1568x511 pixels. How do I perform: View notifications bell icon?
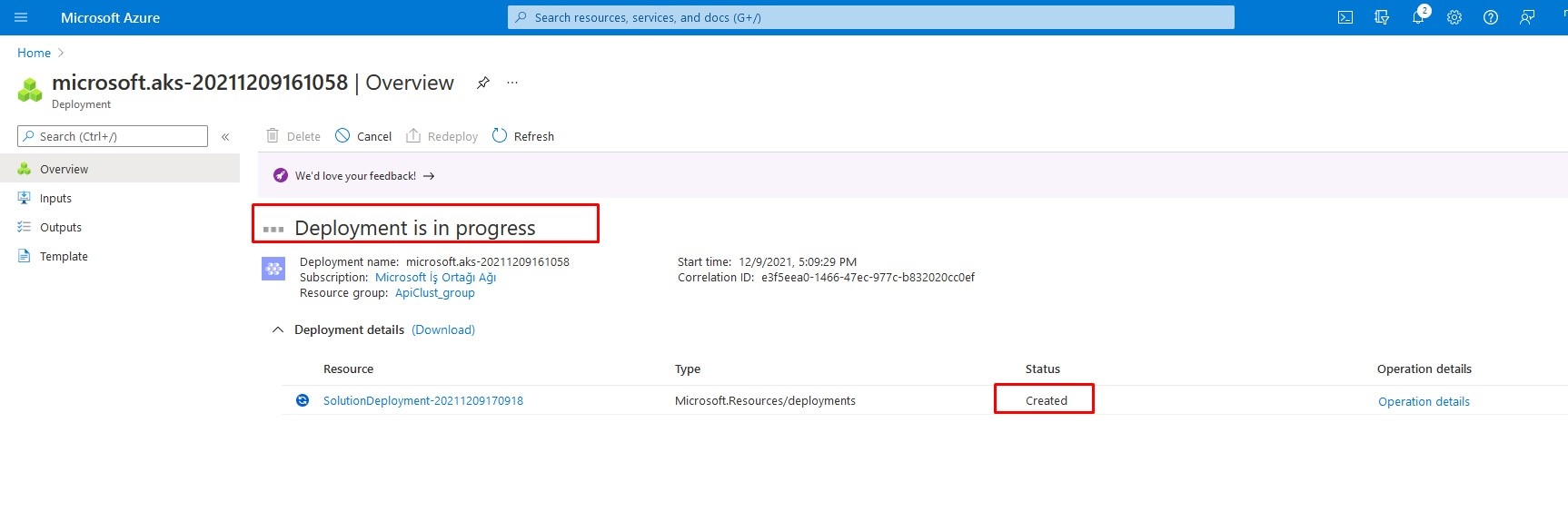coord(1418,16)
